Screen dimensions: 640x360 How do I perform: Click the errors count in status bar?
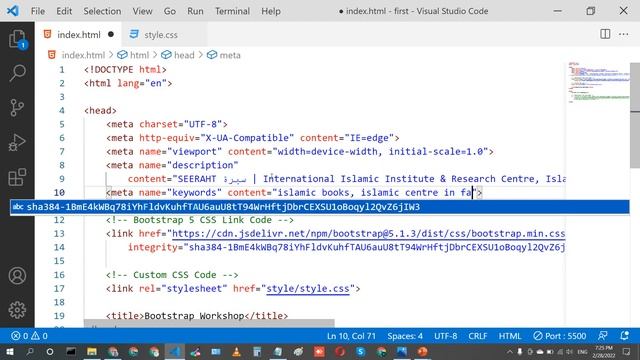pos(20,336)
